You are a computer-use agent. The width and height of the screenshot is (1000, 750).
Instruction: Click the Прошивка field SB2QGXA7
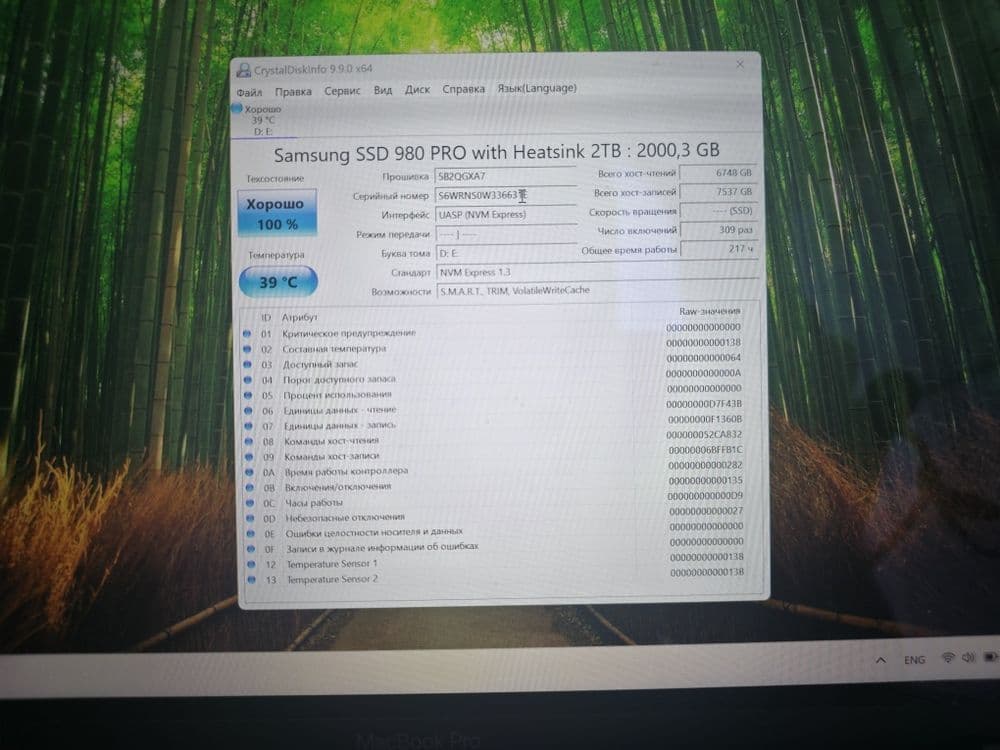[506, 176]
